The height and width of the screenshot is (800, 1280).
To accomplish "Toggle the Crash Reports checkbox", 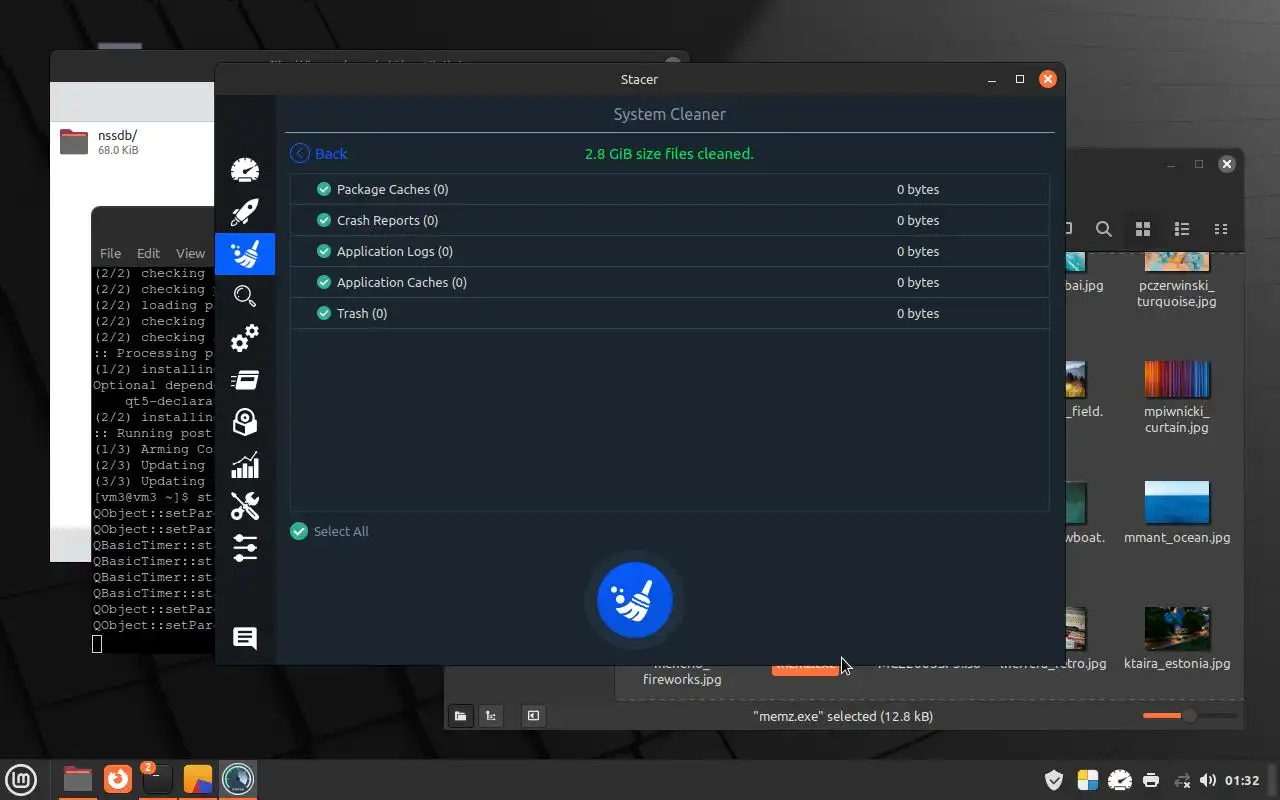I will click(x=324, y=220).
